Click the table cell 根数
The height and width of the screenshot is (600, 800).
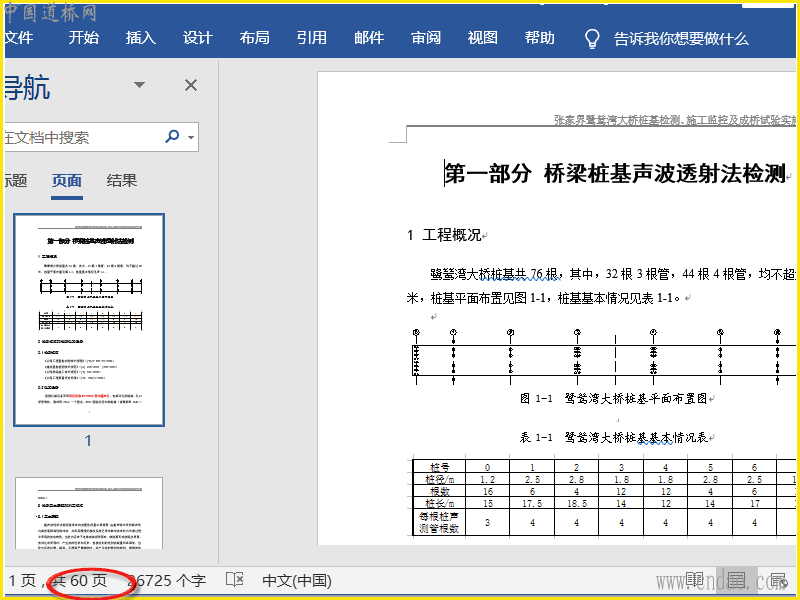pyautogui.click(x=440, y=491)
